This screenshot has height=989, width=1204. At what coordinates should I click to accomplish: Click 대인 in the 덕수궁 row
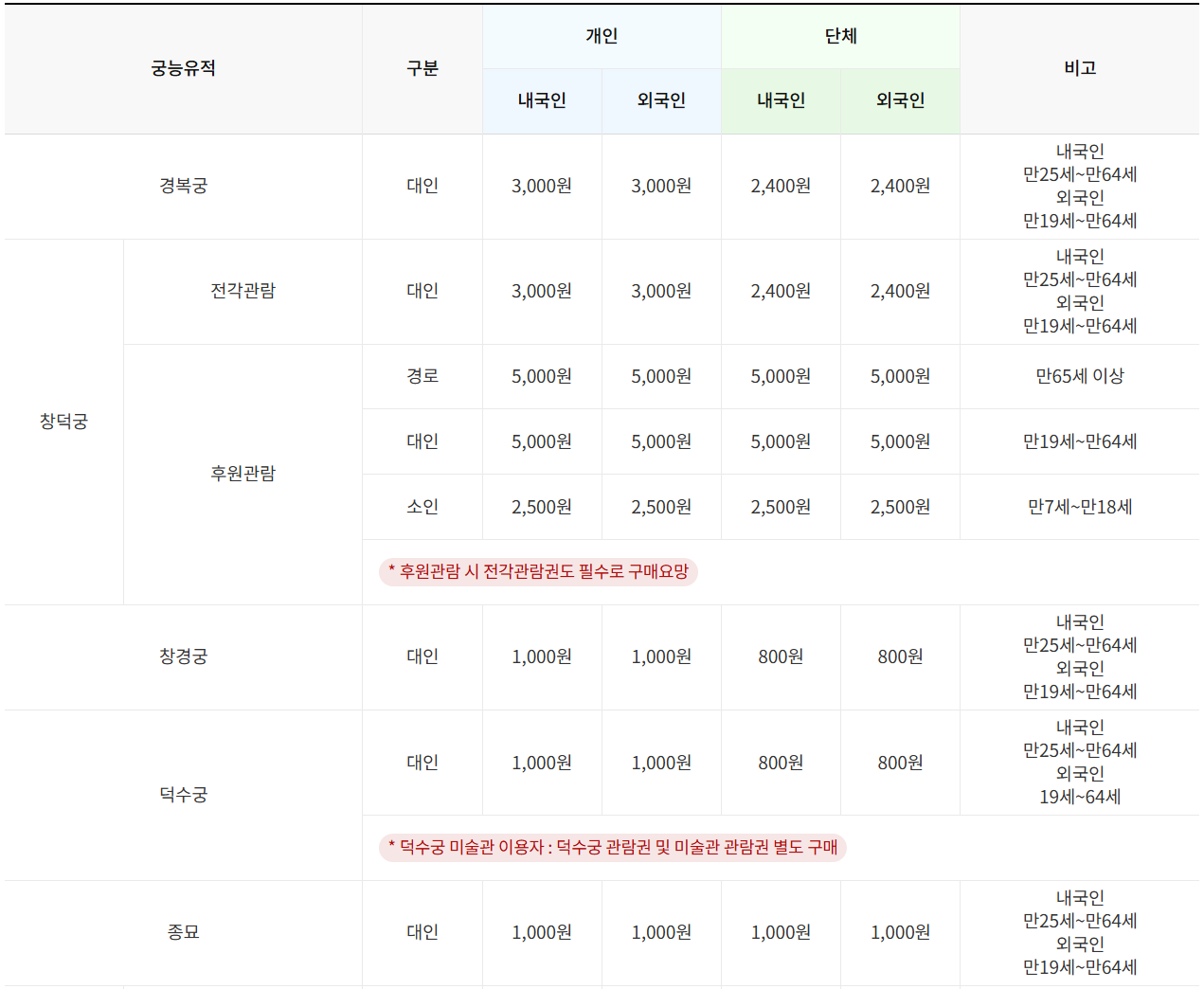(x=422, y=763)
